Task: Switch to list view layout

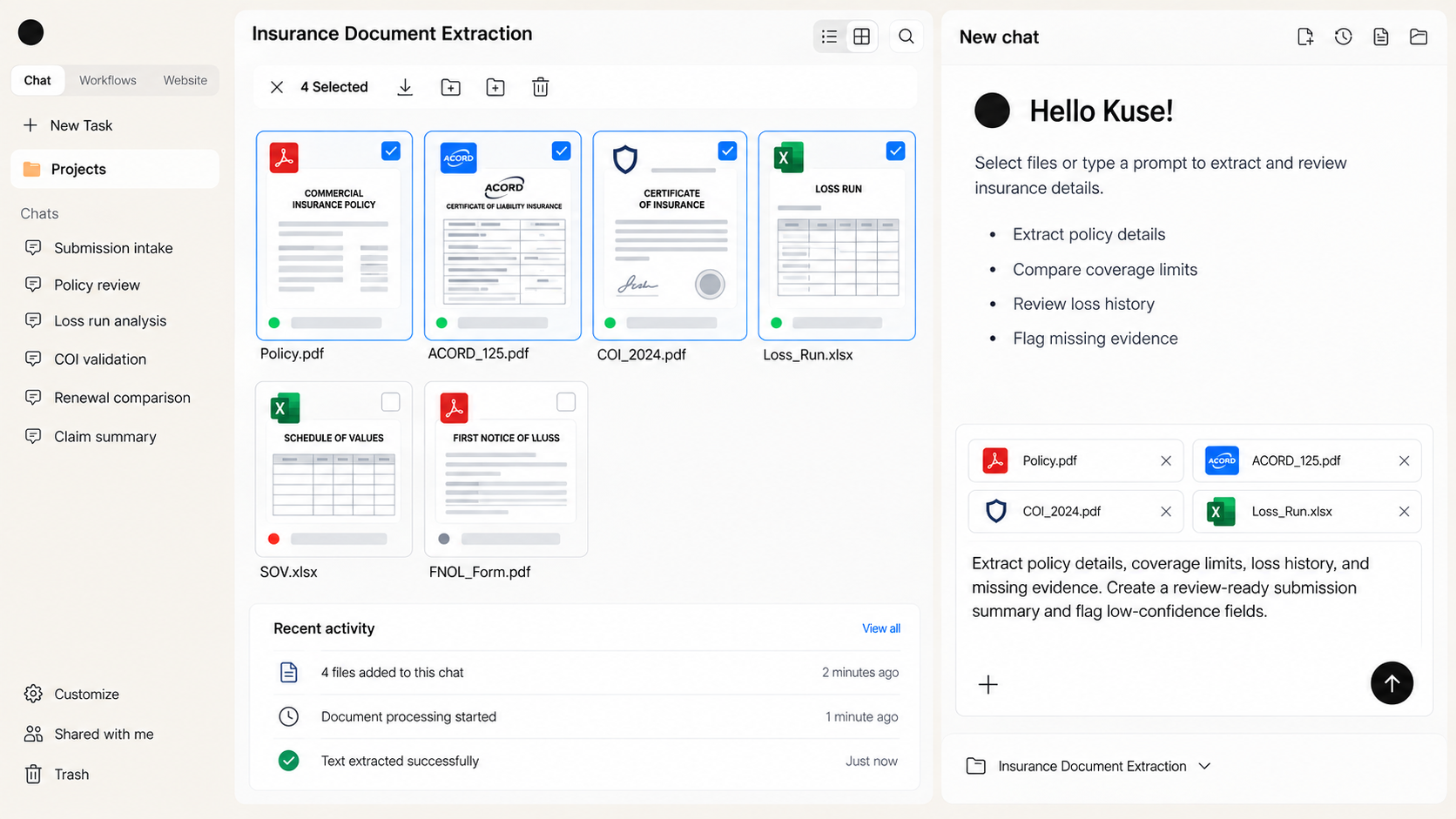Action: pyautogui.click(x=829, y=37)
